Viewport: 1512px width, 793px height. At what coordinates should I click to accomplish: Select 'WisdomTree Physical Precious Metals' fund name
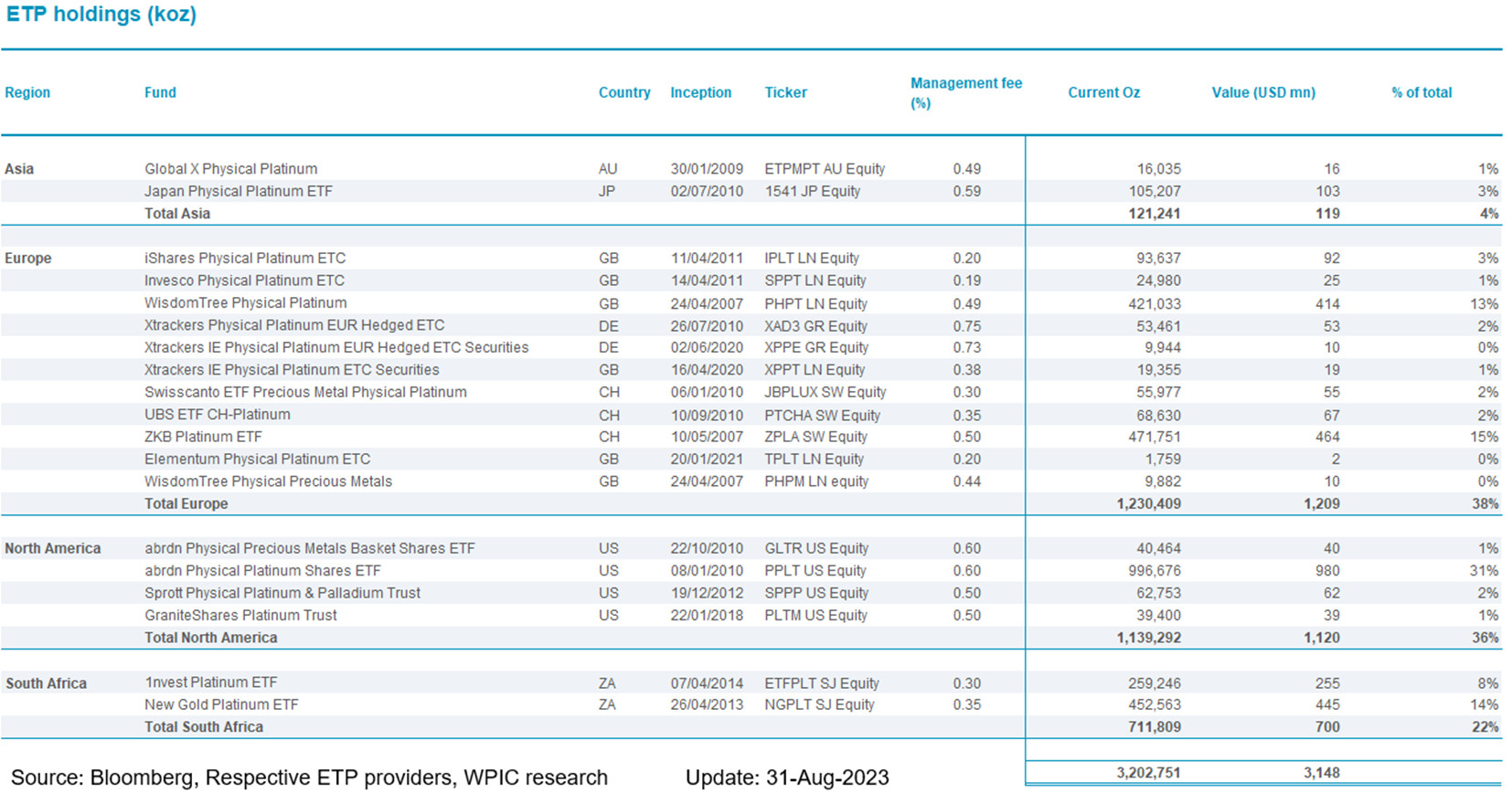point(268,481)
